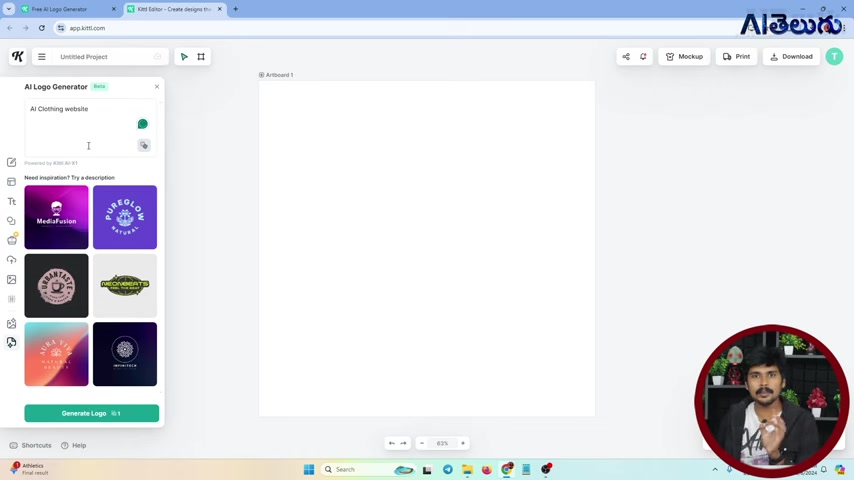Open the notifications bell
The height and width of the screenshot is (480, 854).
pos(643,57)
